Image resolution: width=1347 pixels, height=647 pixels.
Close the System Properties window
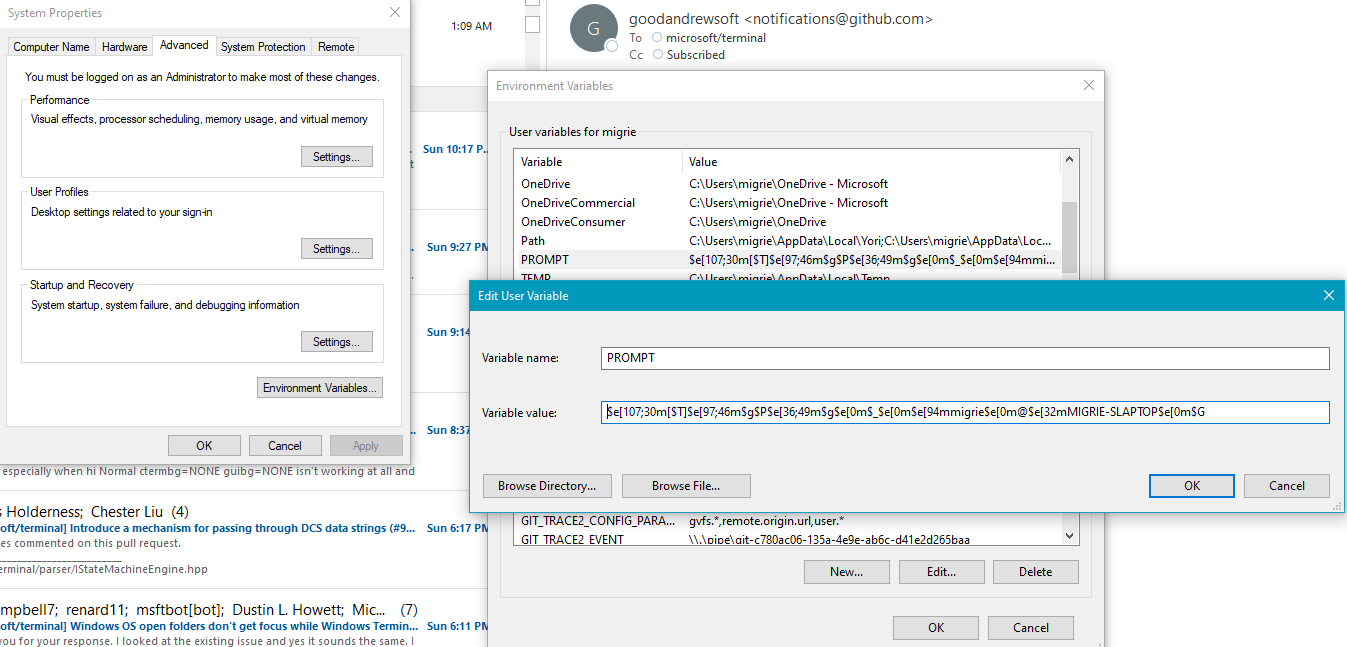[x=395, y=13]
